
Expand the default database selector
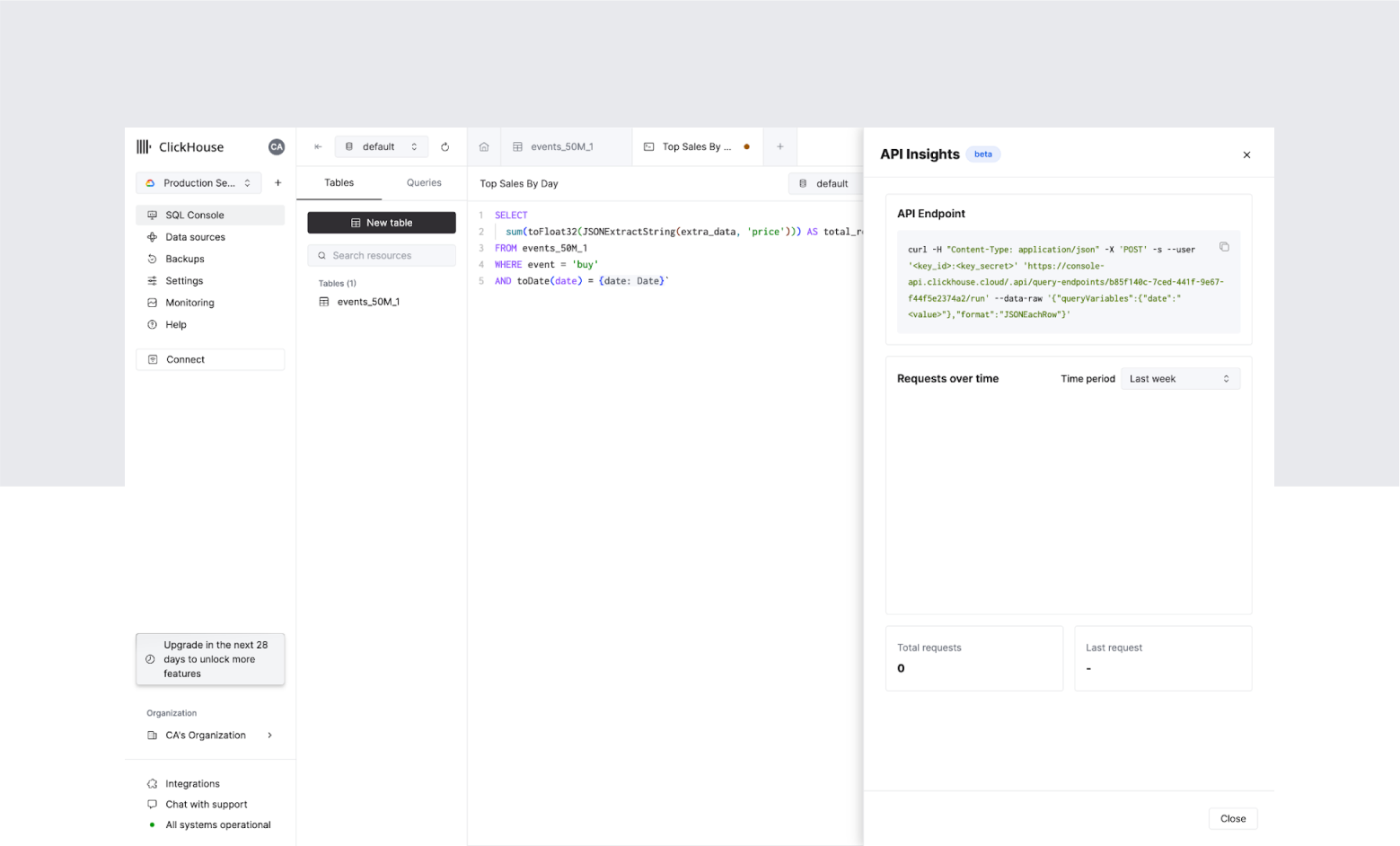(381, 147)
